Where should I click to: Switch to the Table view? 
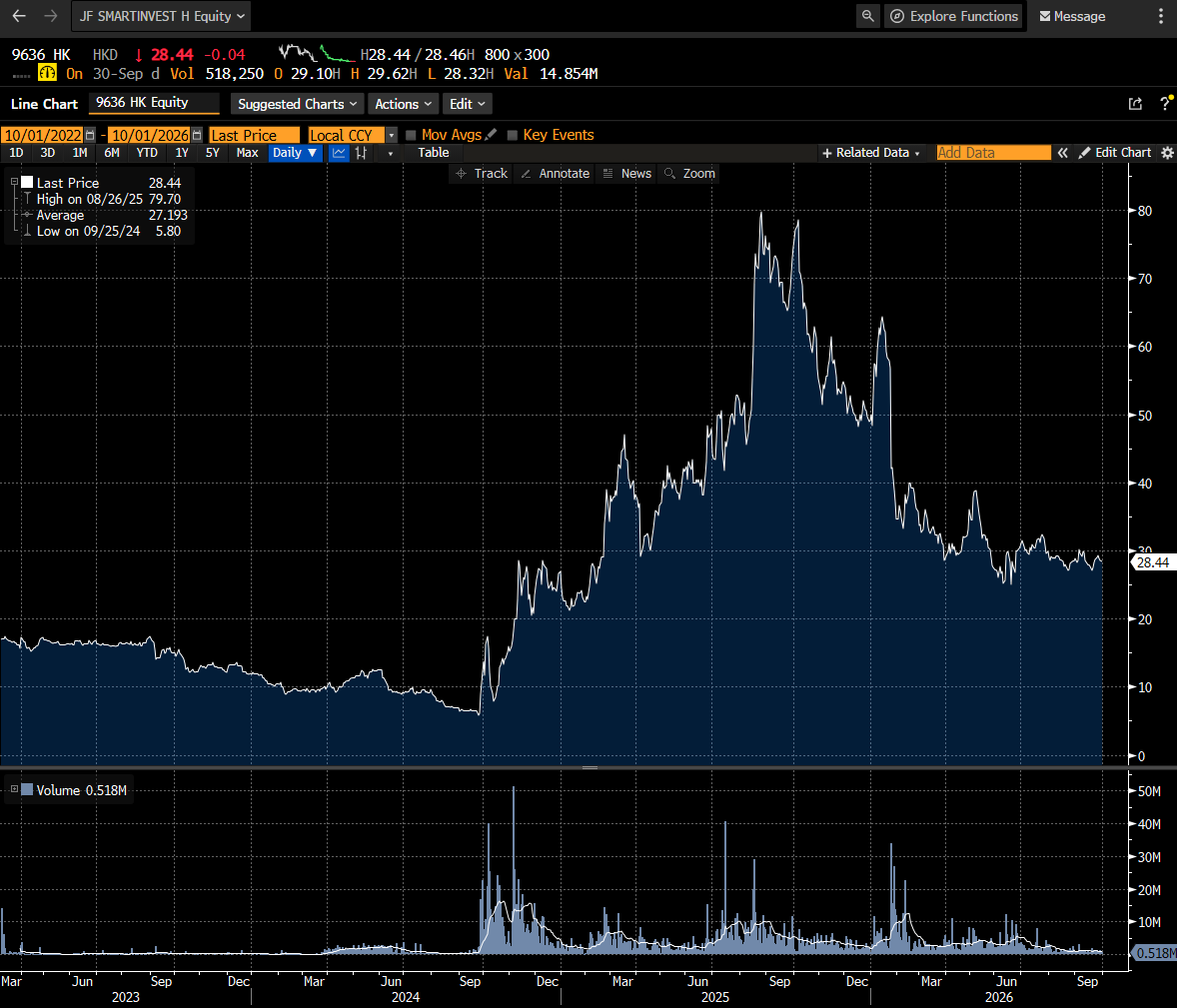point(433,153)
